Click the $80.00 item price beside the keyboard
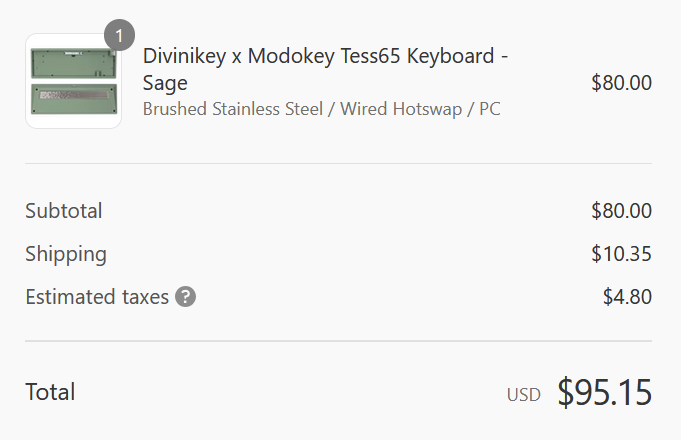Image resolution: width=681 pixels, height=440 pixels. (621, 83)
